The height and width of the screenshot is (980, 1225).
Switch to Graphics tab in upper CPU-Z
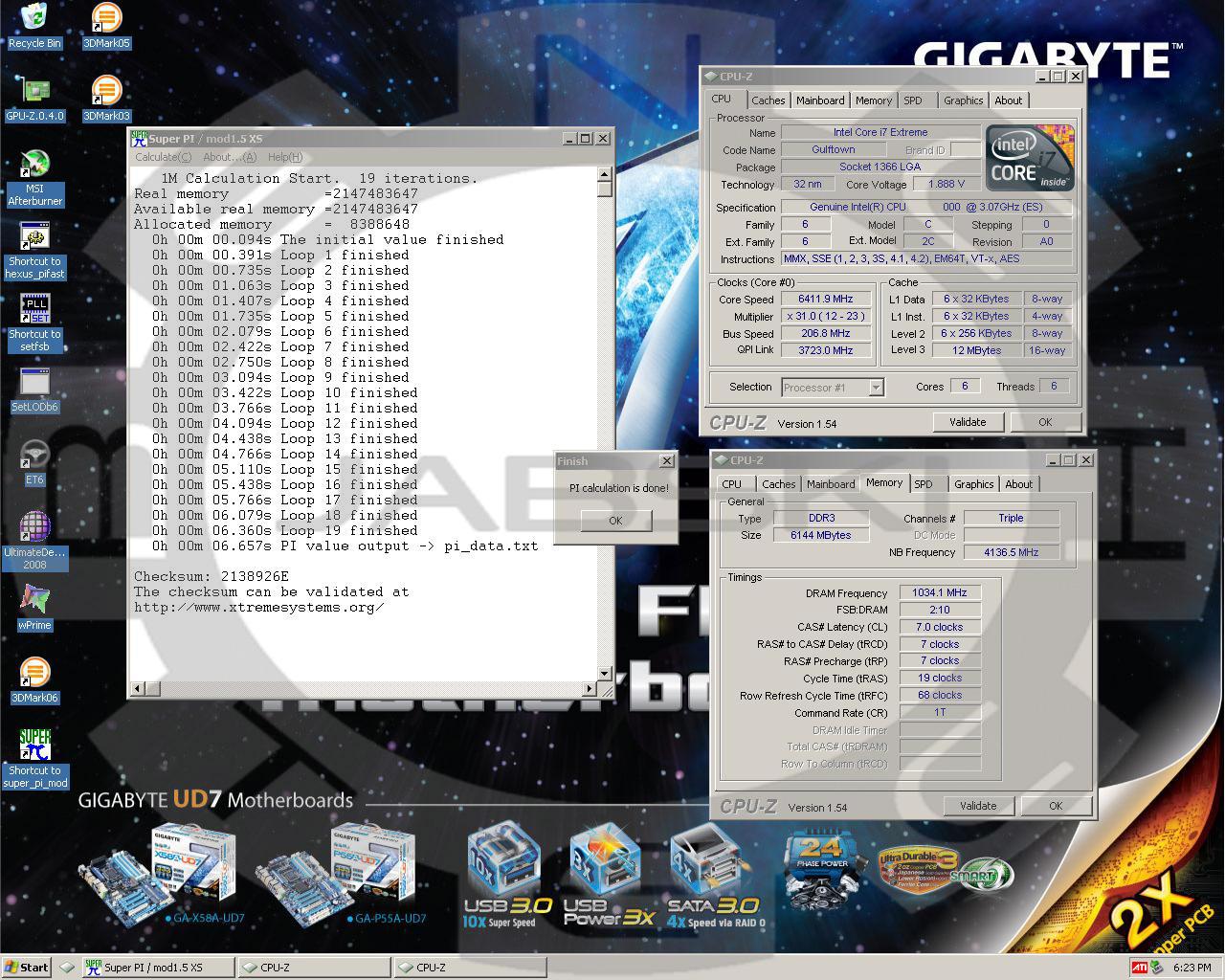pyautogui.click(x=963, y=100)
